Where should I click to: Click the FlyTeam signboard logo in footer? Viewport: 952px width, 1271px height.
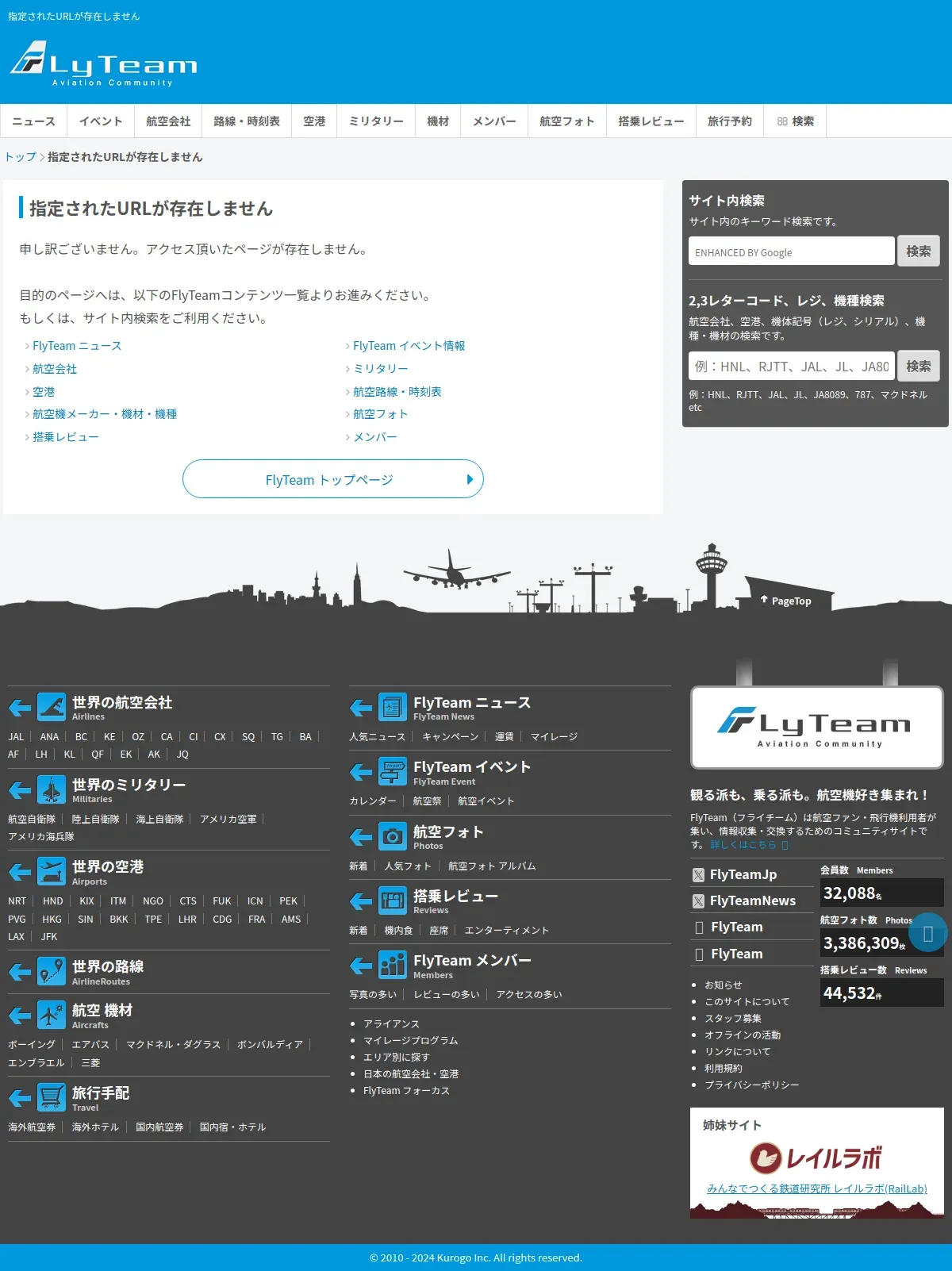coord(817,728)
